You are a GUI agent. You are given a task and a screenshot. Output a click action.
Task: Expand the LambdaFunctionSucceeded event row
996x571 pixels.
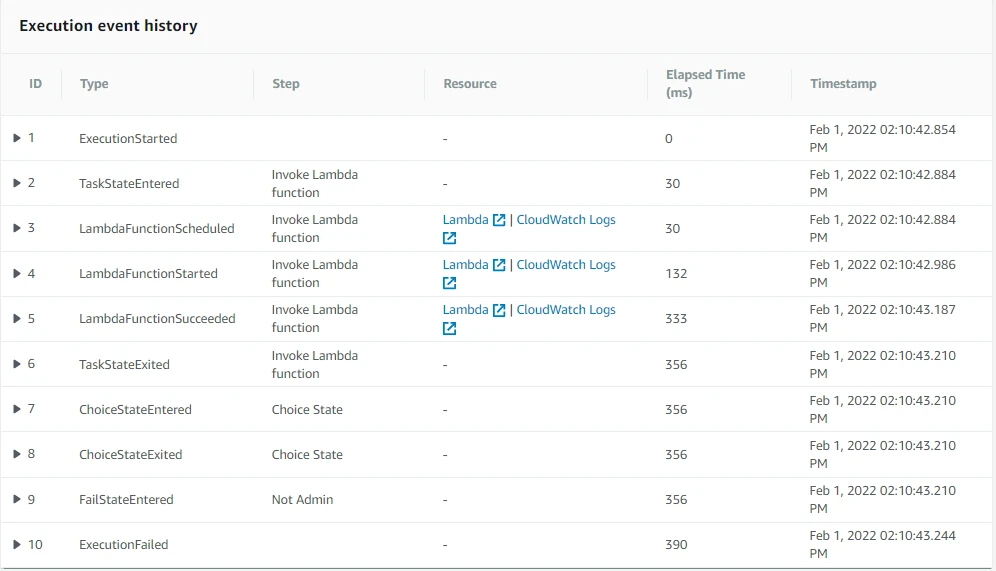click(x=17, y=319)
